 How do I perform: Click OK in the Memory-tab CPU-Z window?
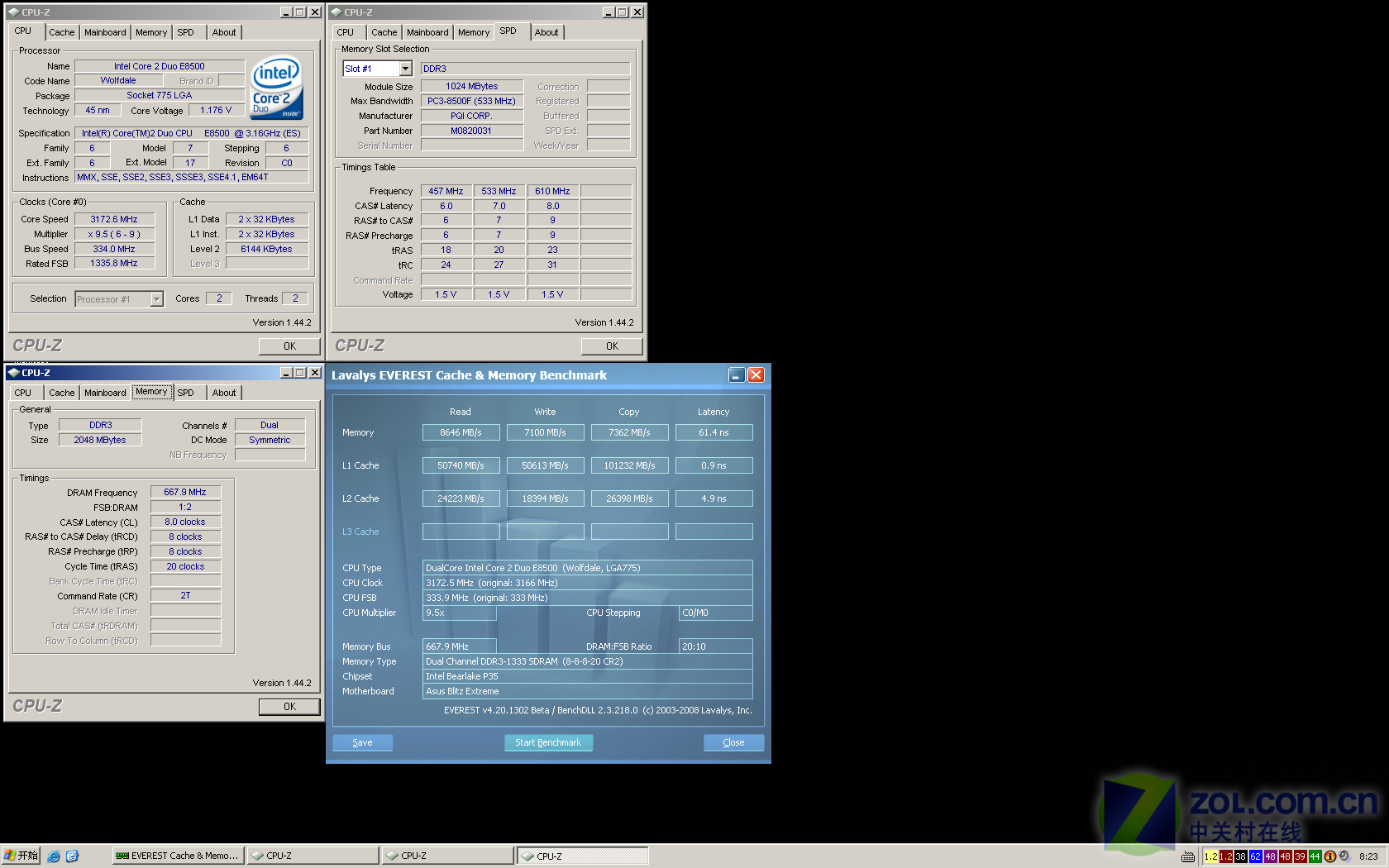289,707
